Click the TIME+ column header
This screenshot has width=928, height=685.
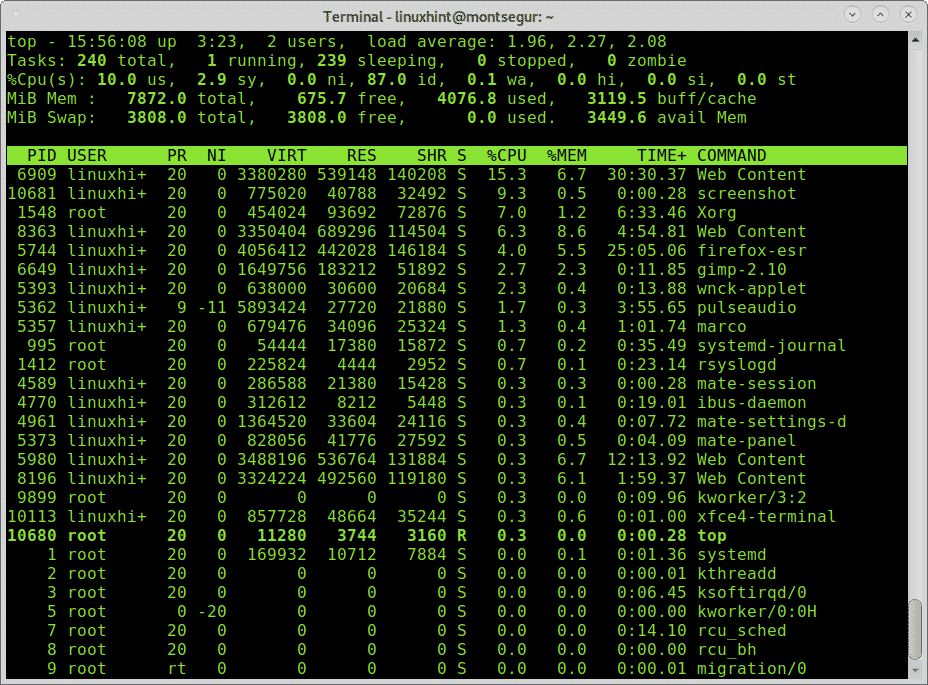pos(662,156)
